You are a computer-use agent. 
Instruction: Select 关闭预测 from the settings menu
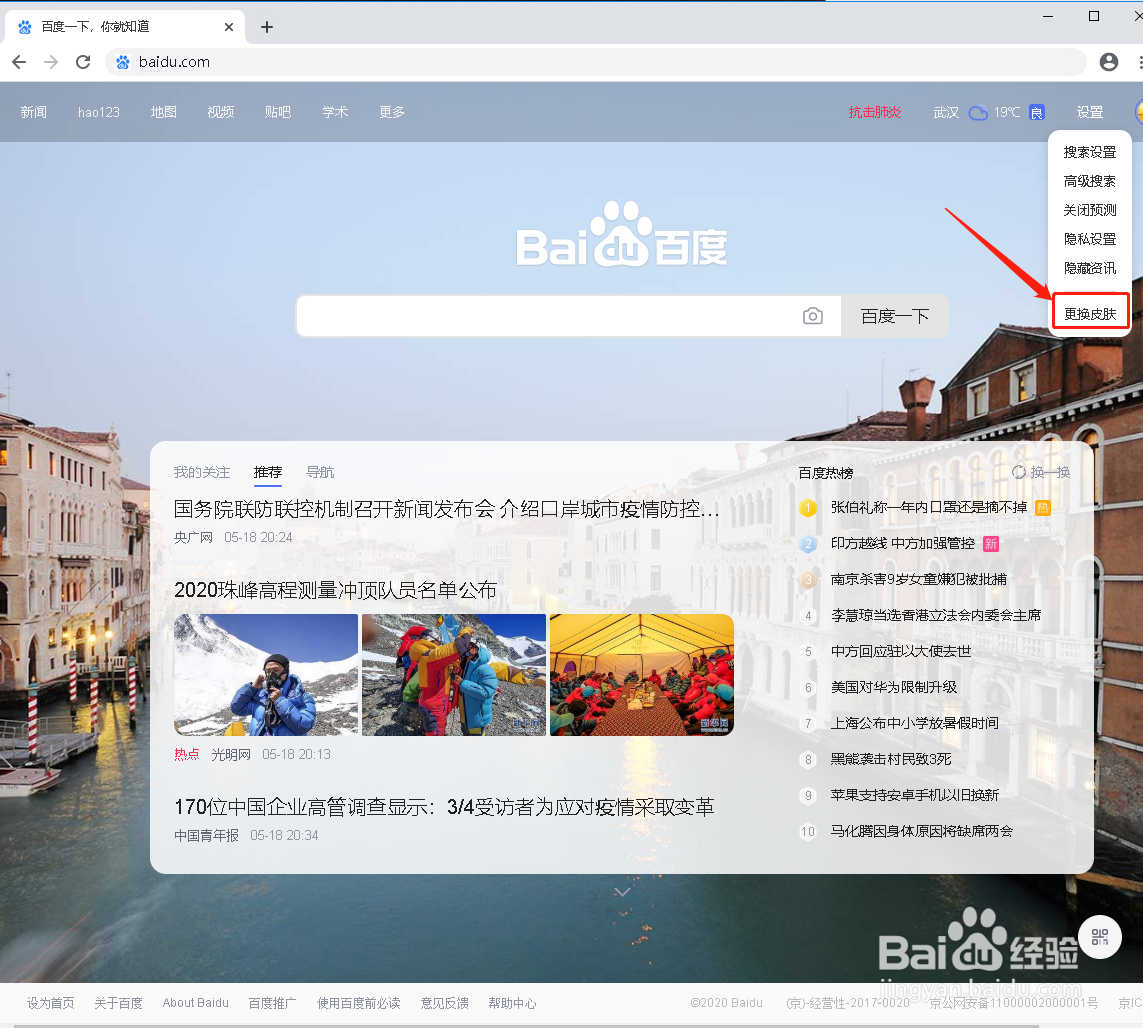(1090, 210)
